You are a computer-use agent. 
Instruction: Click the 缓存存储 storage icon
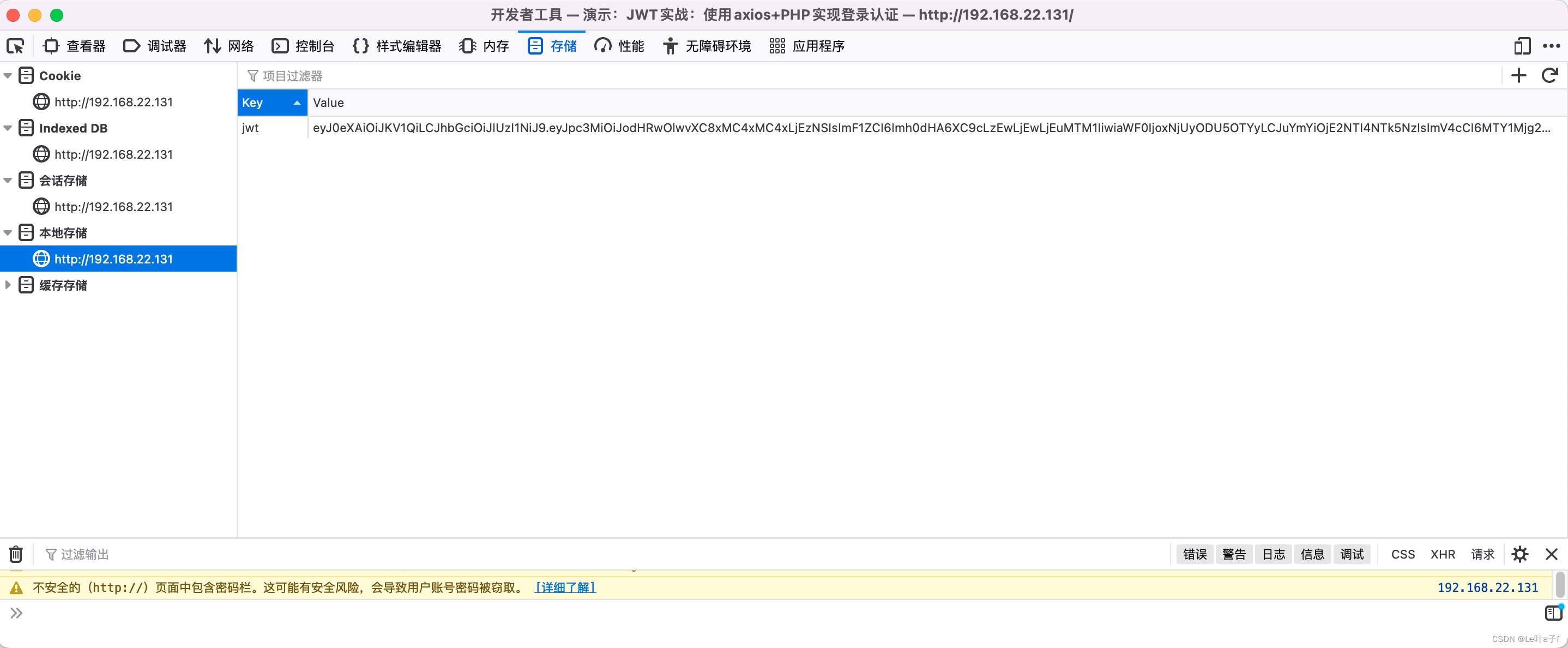[26, 285]
